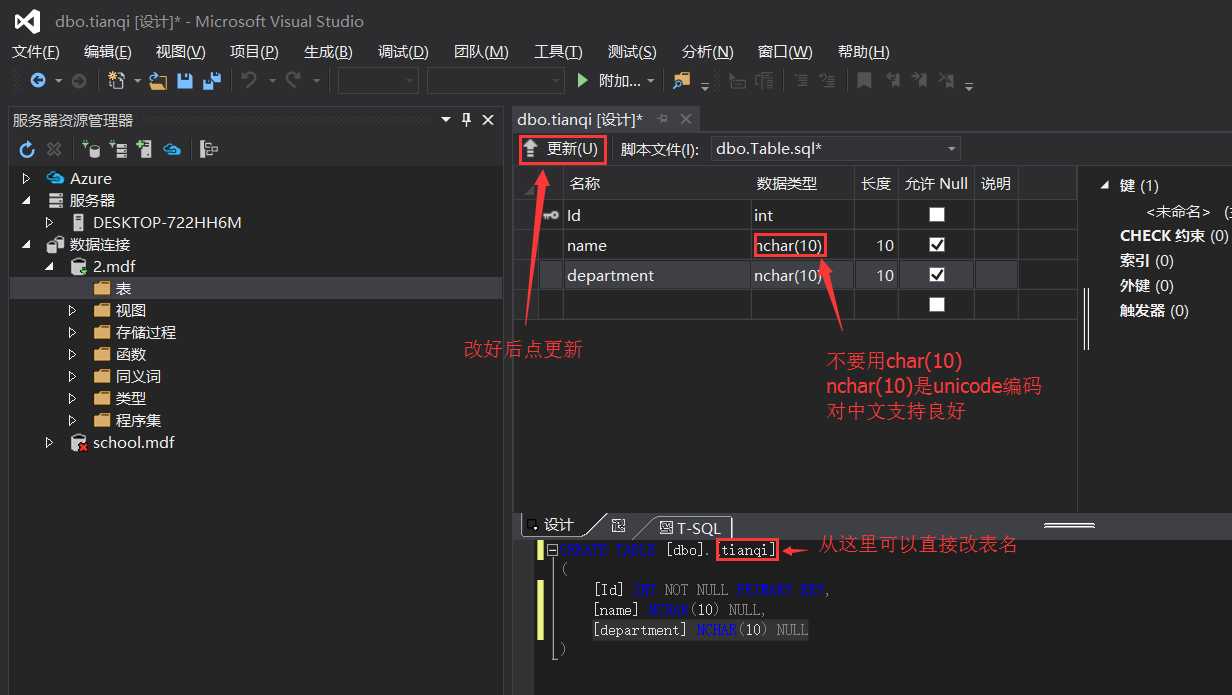Click the Azure cloud connect icon
The height and width of the screenshot is (695, 1232).
pos(172,150)
